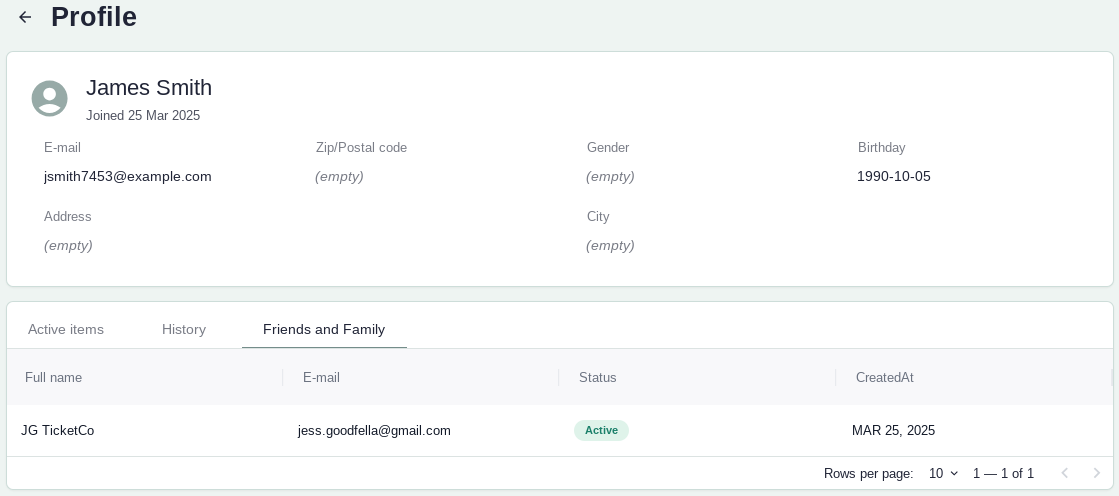Click the empty Address field value
Image resolution: width=1119 pixels, height=496 pixels.
click(x=68, y=245)
